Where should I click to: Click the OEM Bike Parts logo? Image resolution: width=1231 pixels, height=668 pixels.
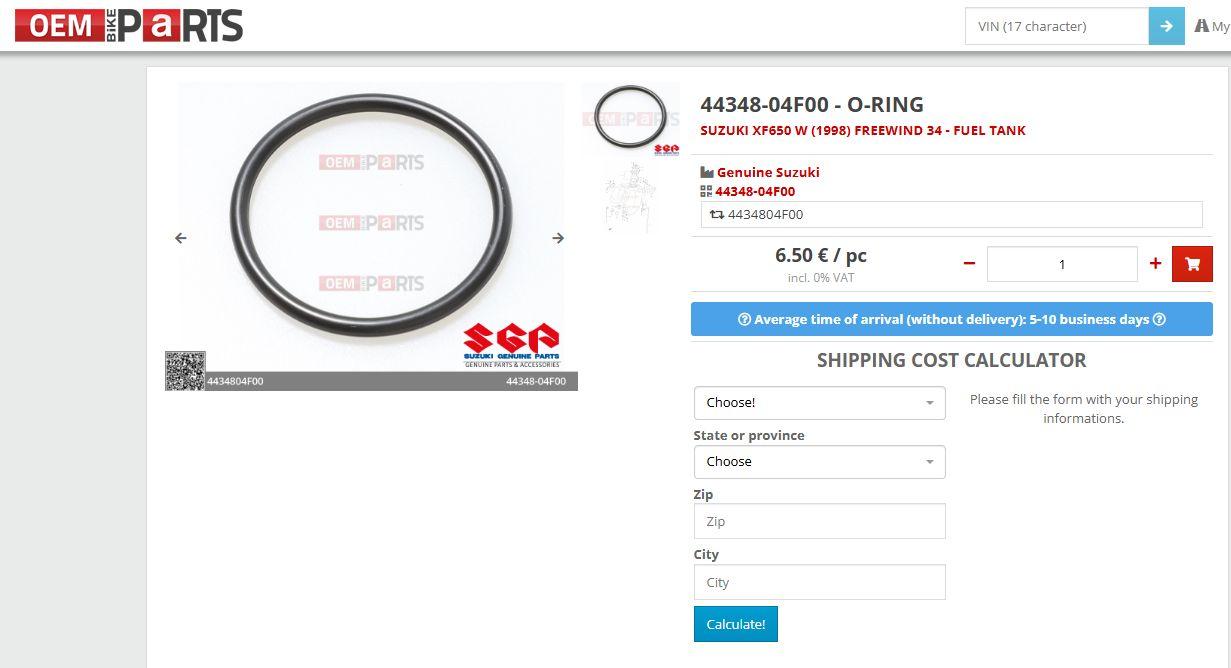coord(129,26)
